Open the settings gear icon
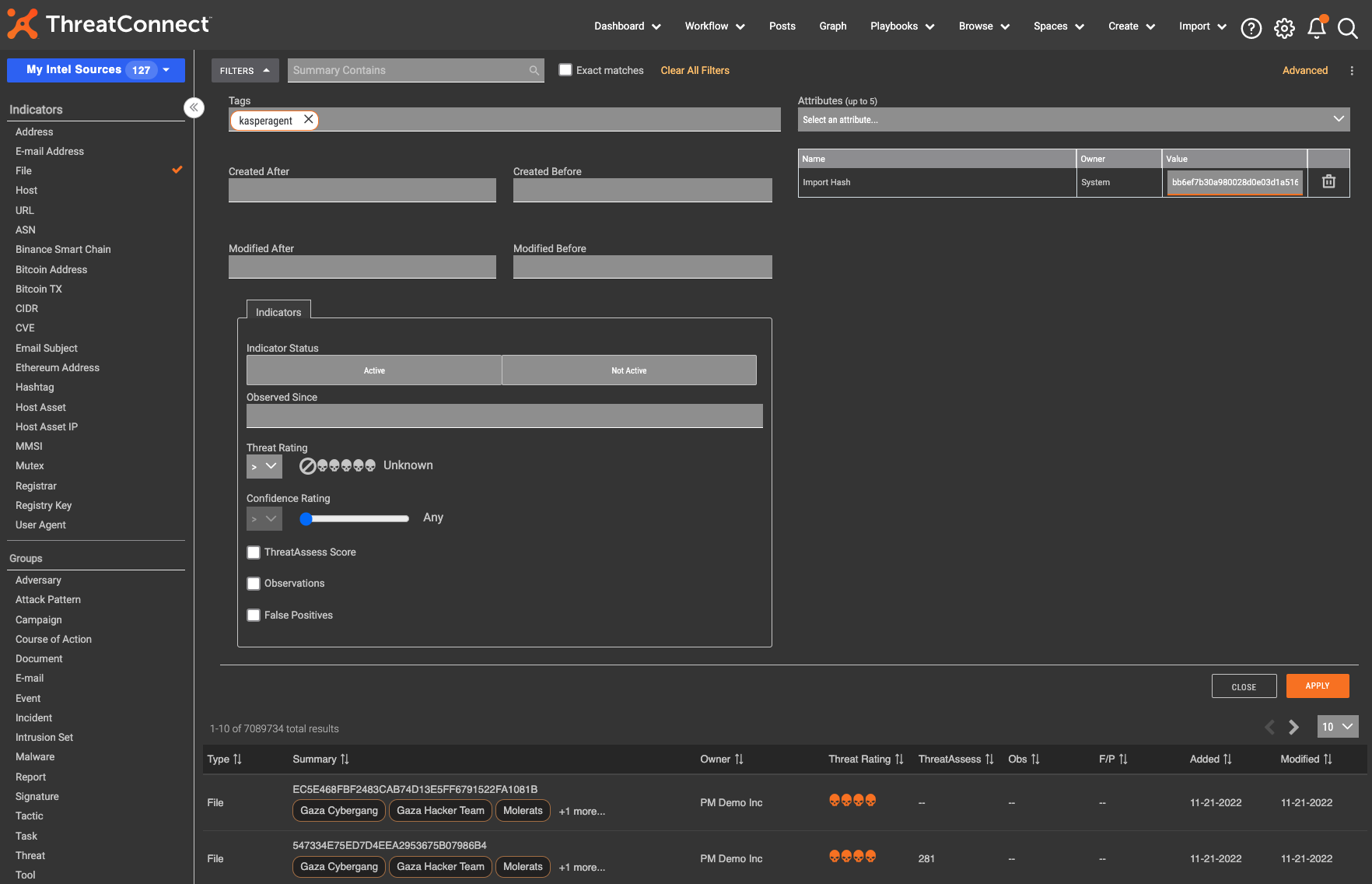The width and height of the screenshot is (1372, 884). pyautogui.click(x=1284, y=28)
